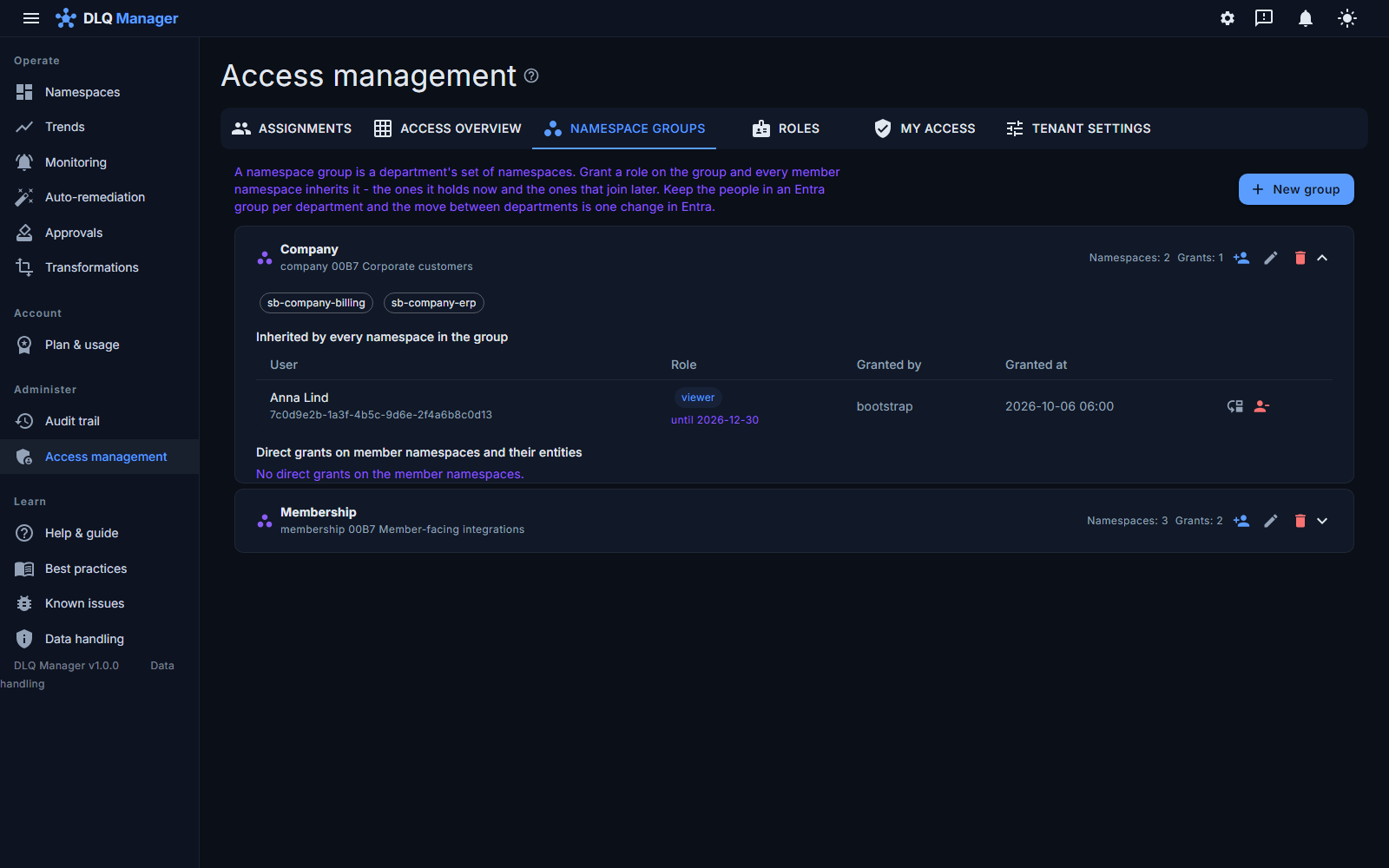This screenshot has height=868, width=1389.
Task: Delete the Membership group
Action: (1300, 521)
